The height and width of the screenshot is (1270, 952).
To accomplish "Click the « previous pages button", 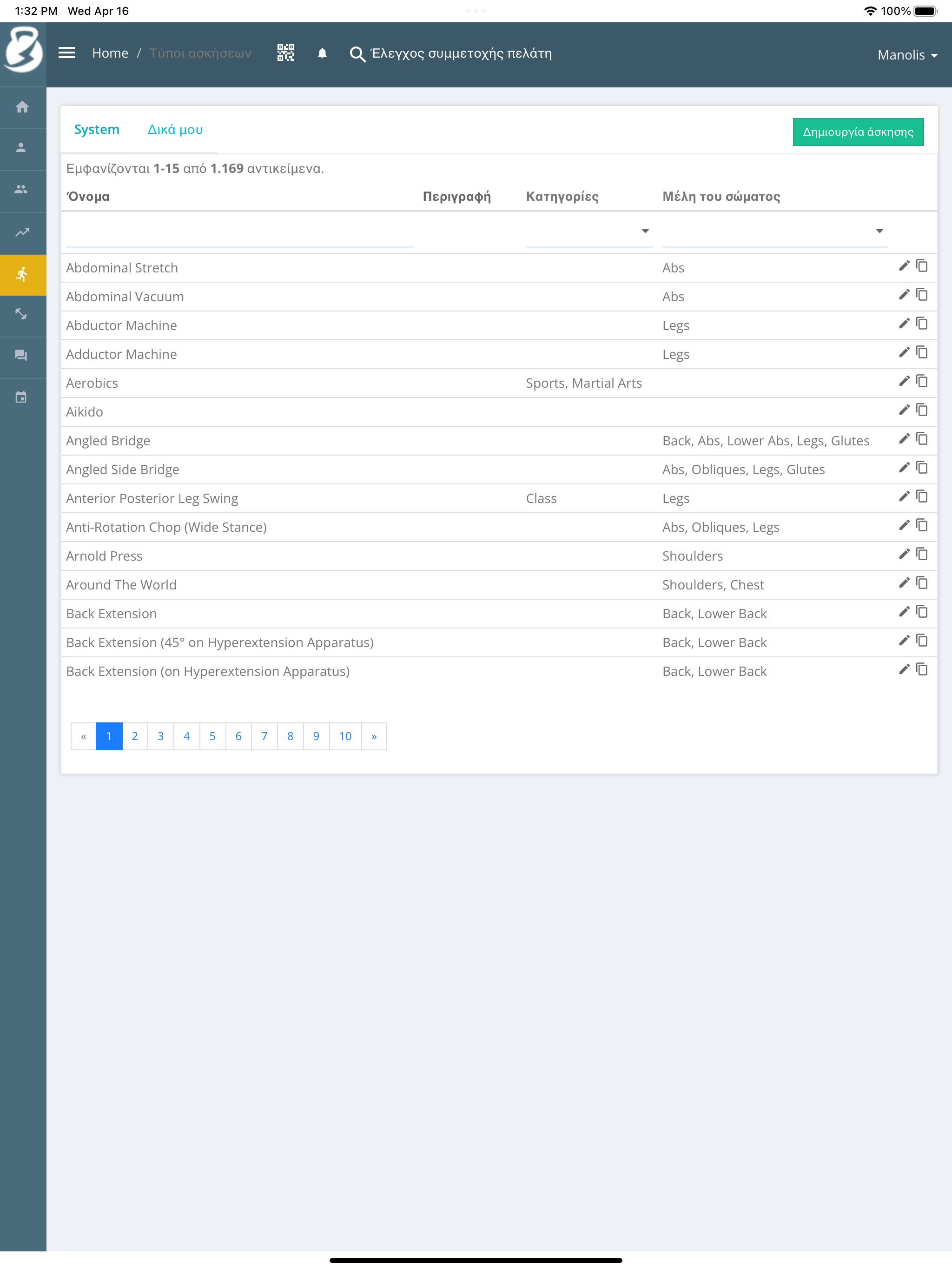I will pyautogui.click(x=83, y=736).
